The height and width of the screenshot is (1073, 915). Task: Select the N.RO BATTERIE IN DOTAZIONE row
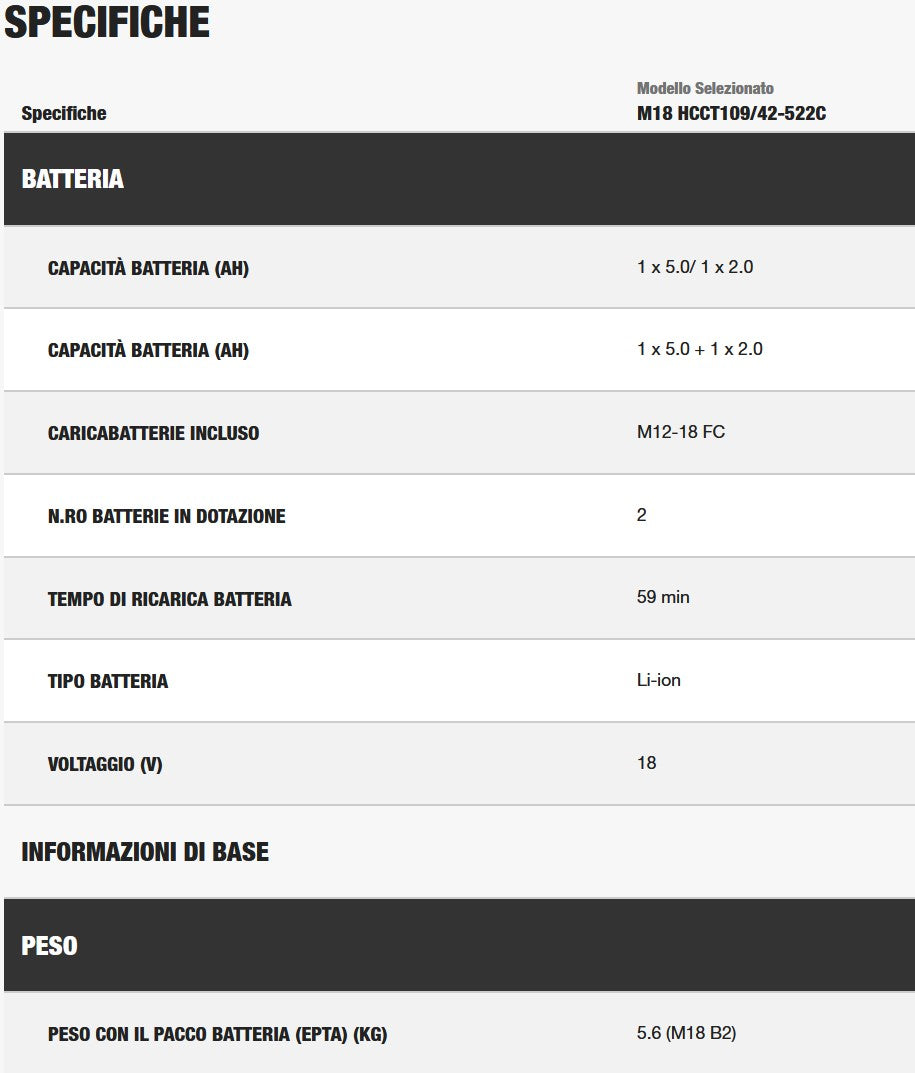click(459, 515)
